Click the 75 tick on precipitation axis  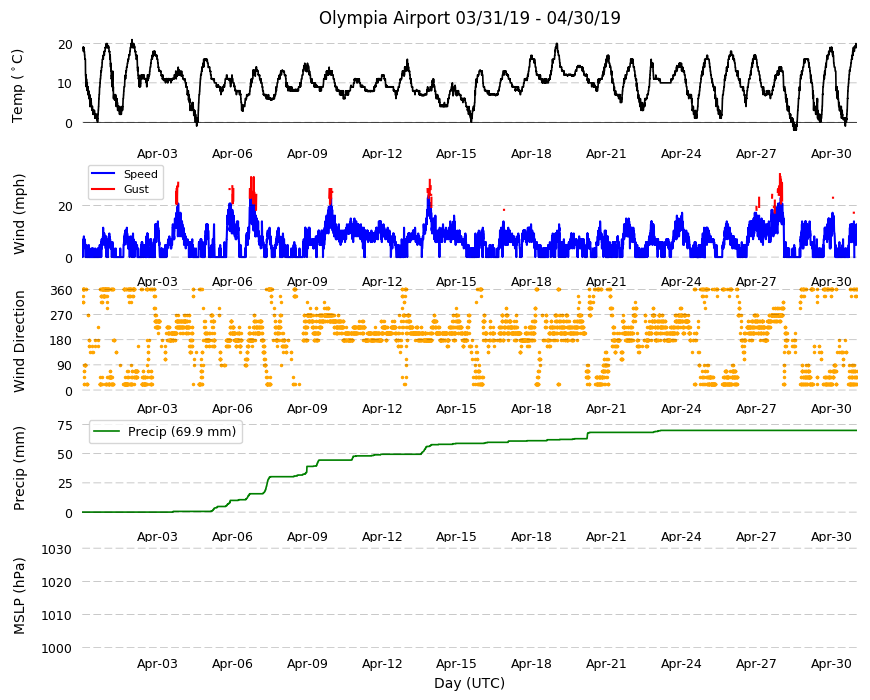pyautogui.click(x=65, y=426)
